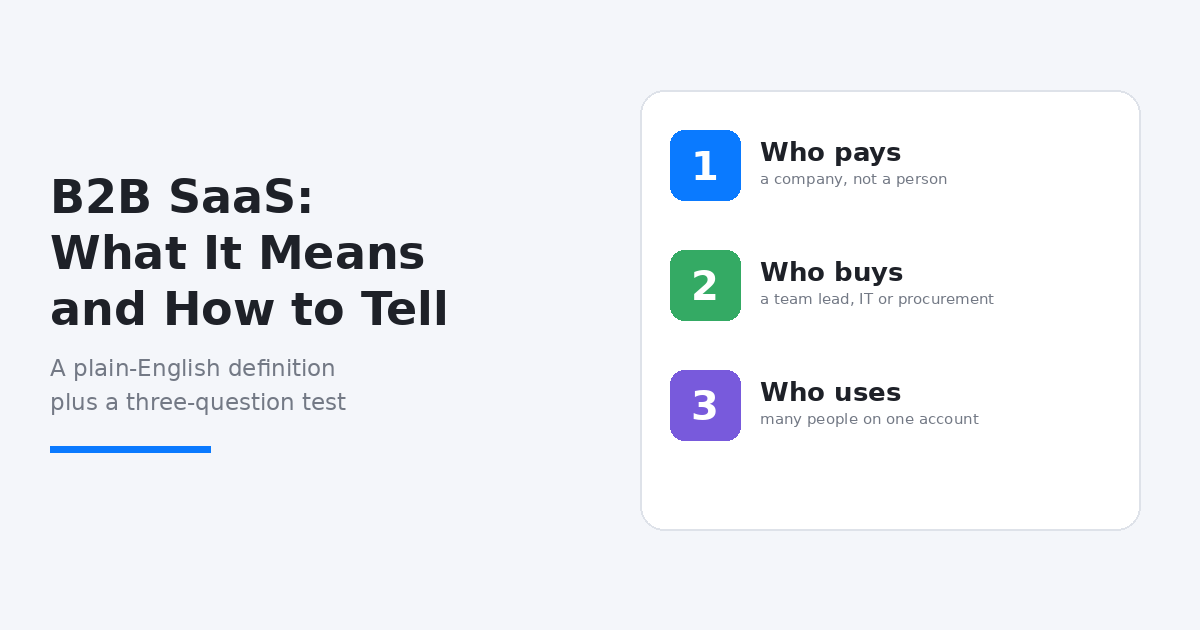The image size is (1200, 630).
Task: Click the purple number 3 badge
Action: (705, 405)
